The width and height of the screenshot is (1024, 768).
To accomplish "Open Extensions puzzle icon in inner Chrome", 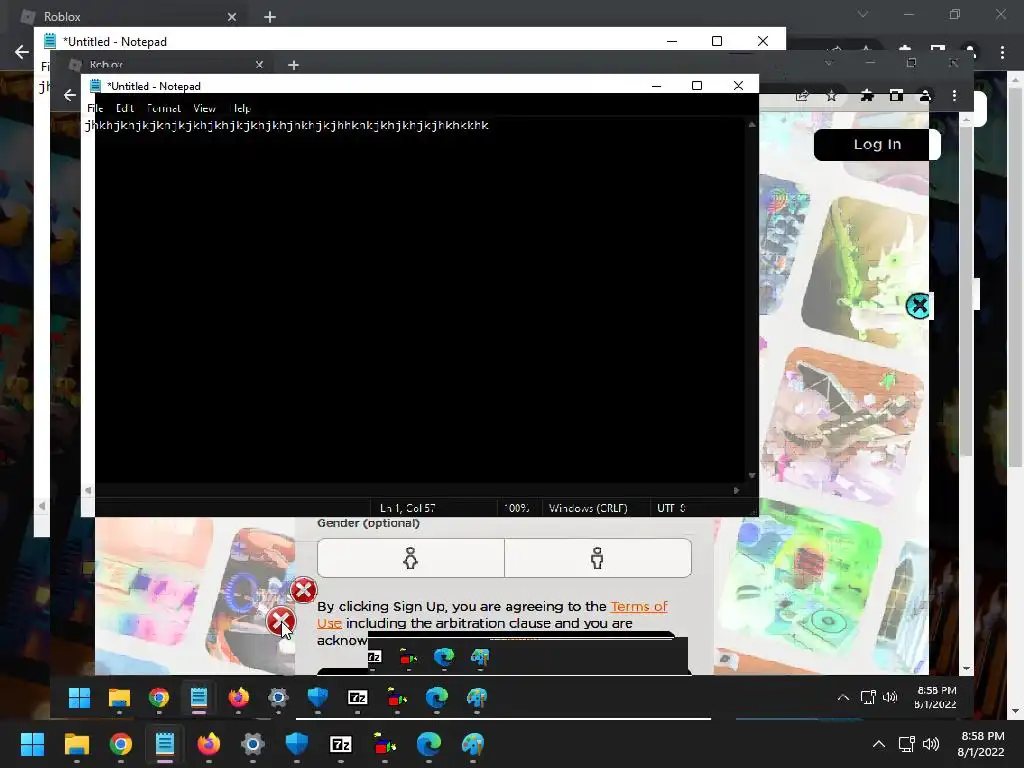I will click(x=867, y=96).
